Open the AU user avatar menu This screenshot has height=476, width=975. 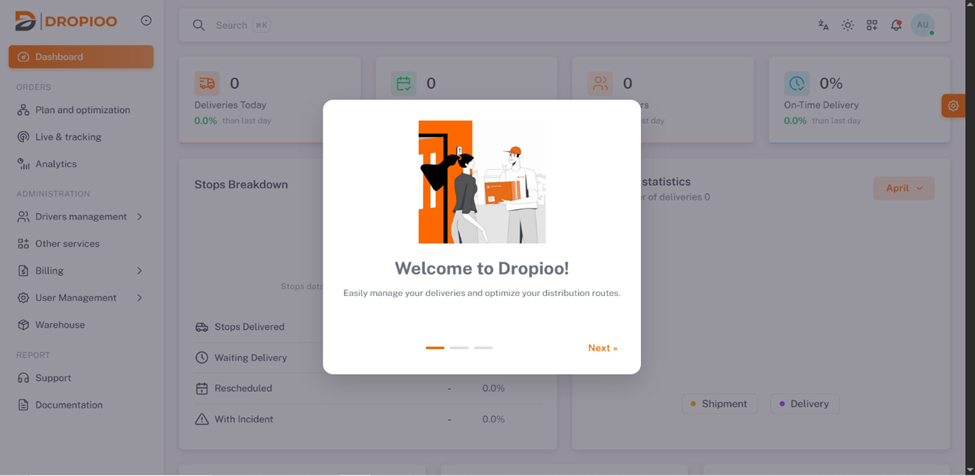point(923,25)
